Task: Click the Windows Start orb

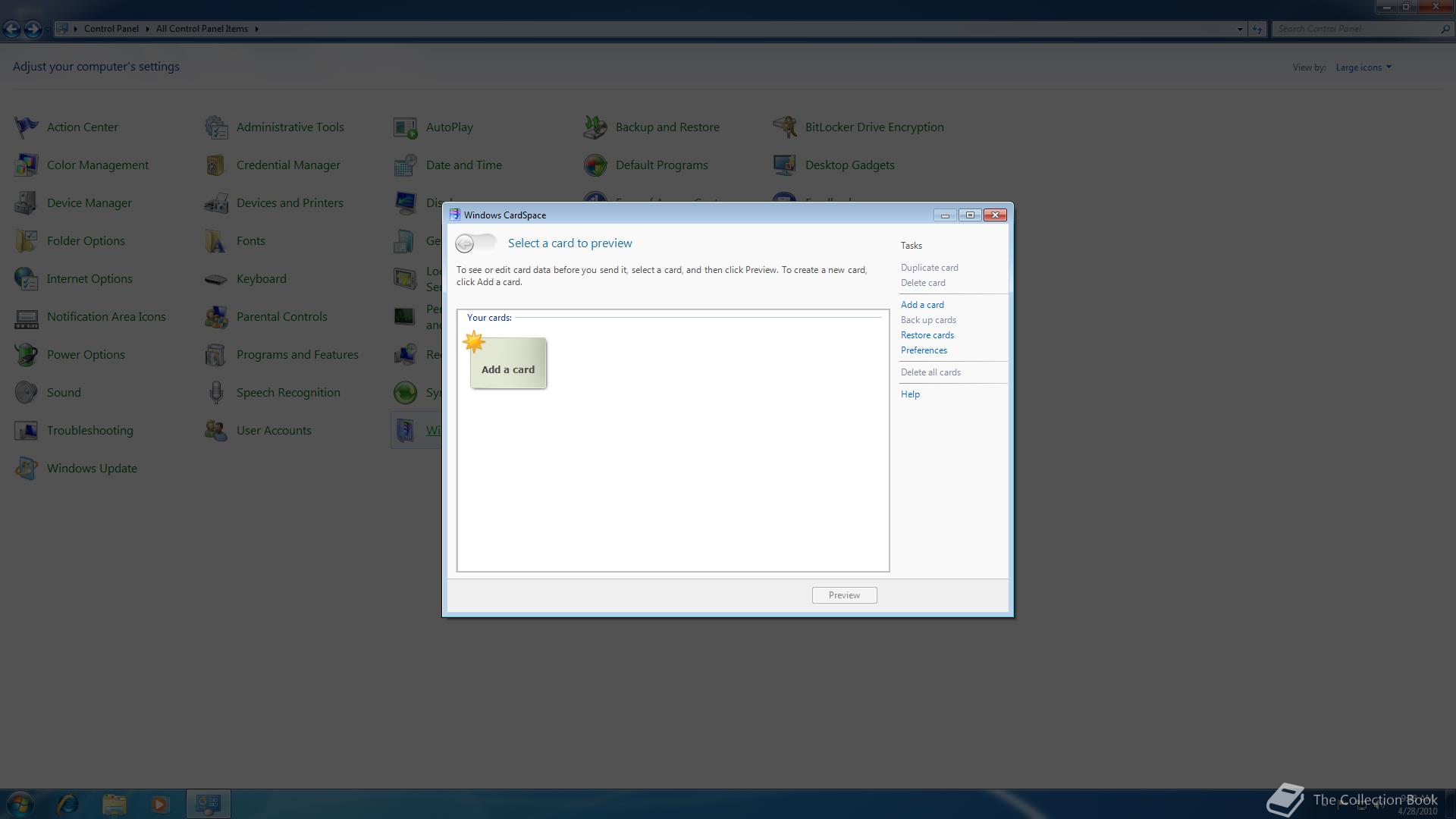Action: (x=20, y=804)
